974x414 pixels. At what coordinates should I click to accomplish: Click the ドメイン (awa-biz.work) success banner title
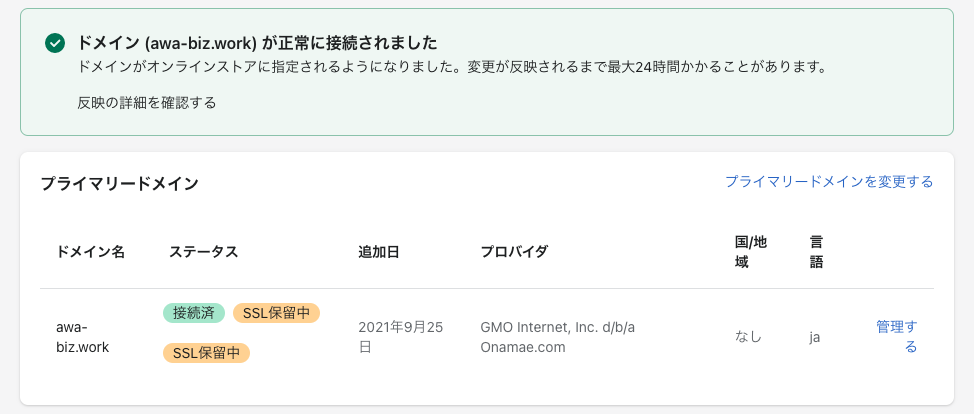click(x=257, y=43)
